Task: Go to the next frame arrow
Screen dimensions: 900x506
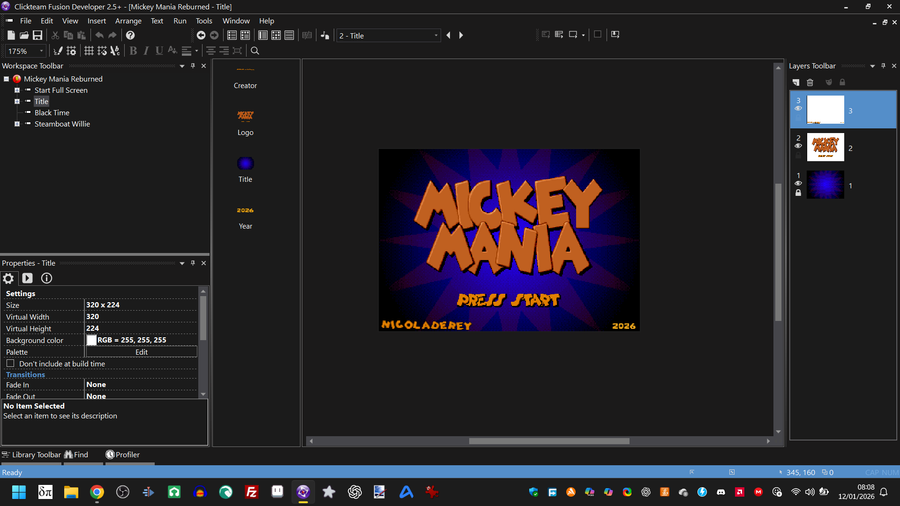Action: point(461,36)
